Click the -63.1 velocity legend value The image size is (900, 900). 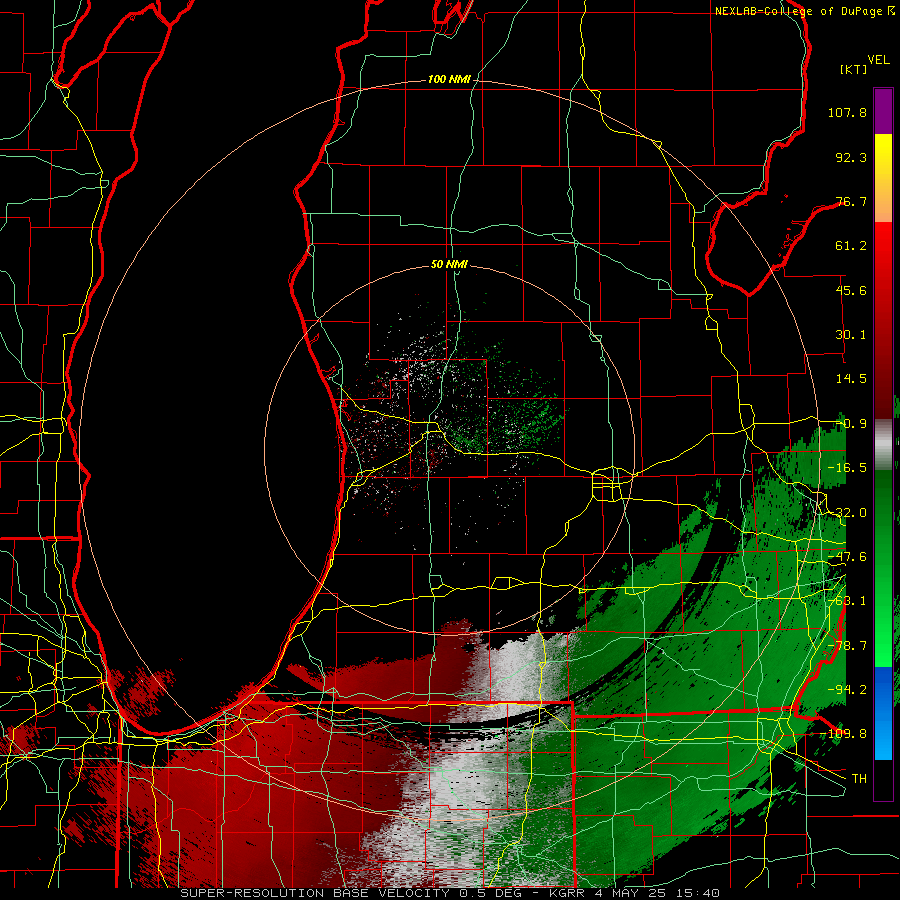pos(847,601)
